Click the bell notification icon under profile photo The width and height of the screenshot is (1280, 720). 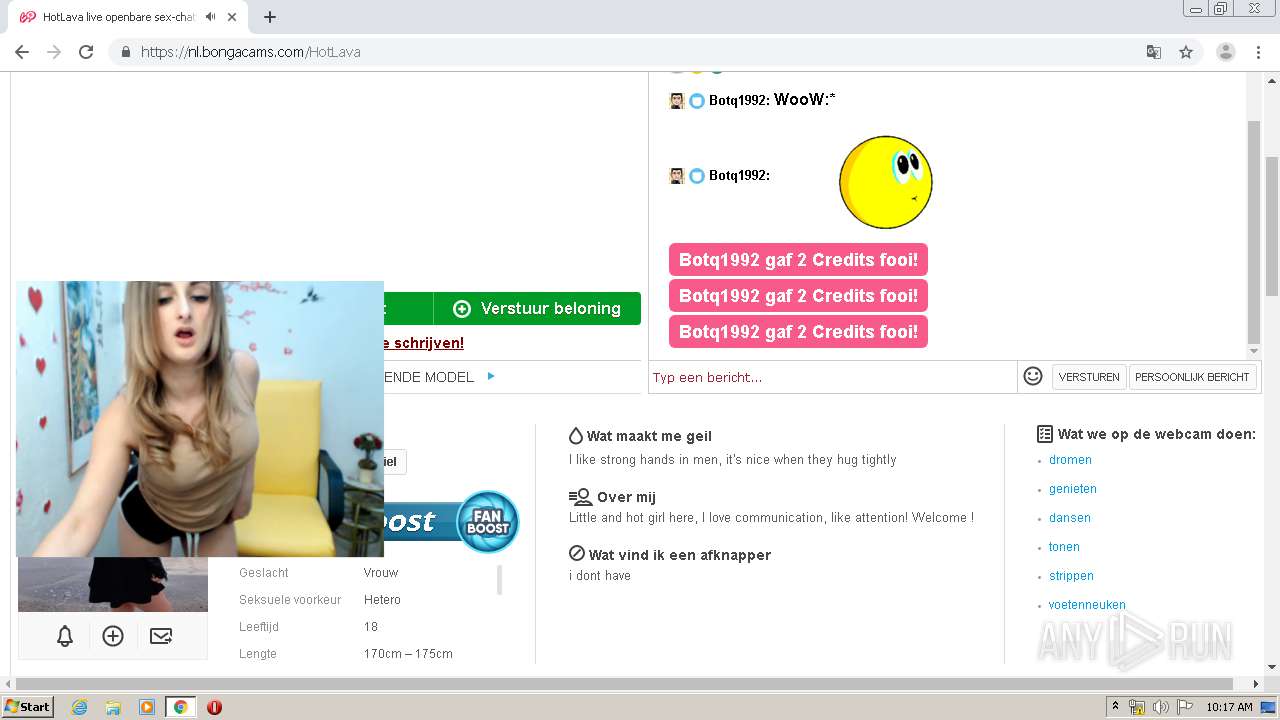coord(65,636)
